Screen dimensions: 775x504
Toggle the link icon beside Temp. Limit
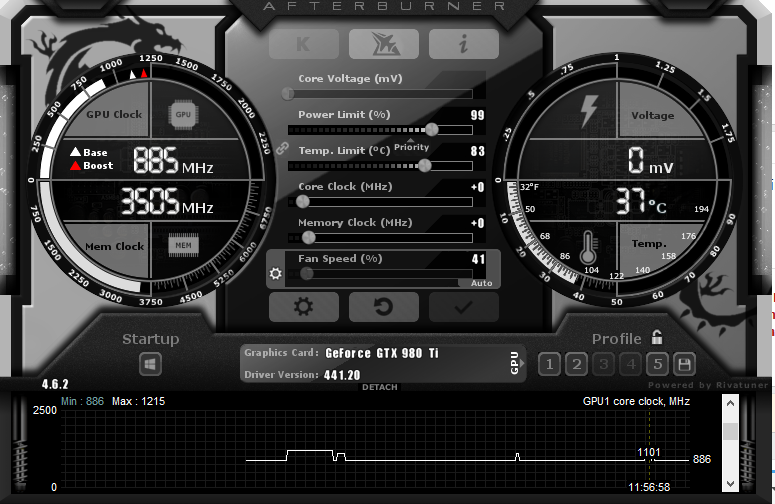click(x=282, y=148)
